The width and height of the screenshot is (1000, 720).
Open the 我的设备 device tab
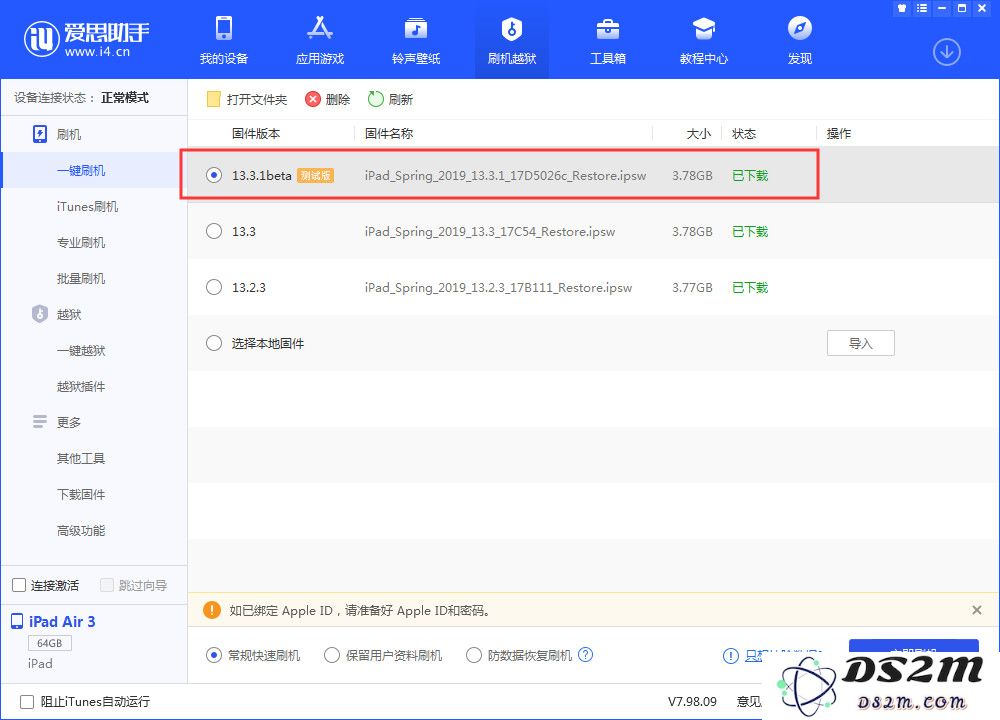click(224, 41)
